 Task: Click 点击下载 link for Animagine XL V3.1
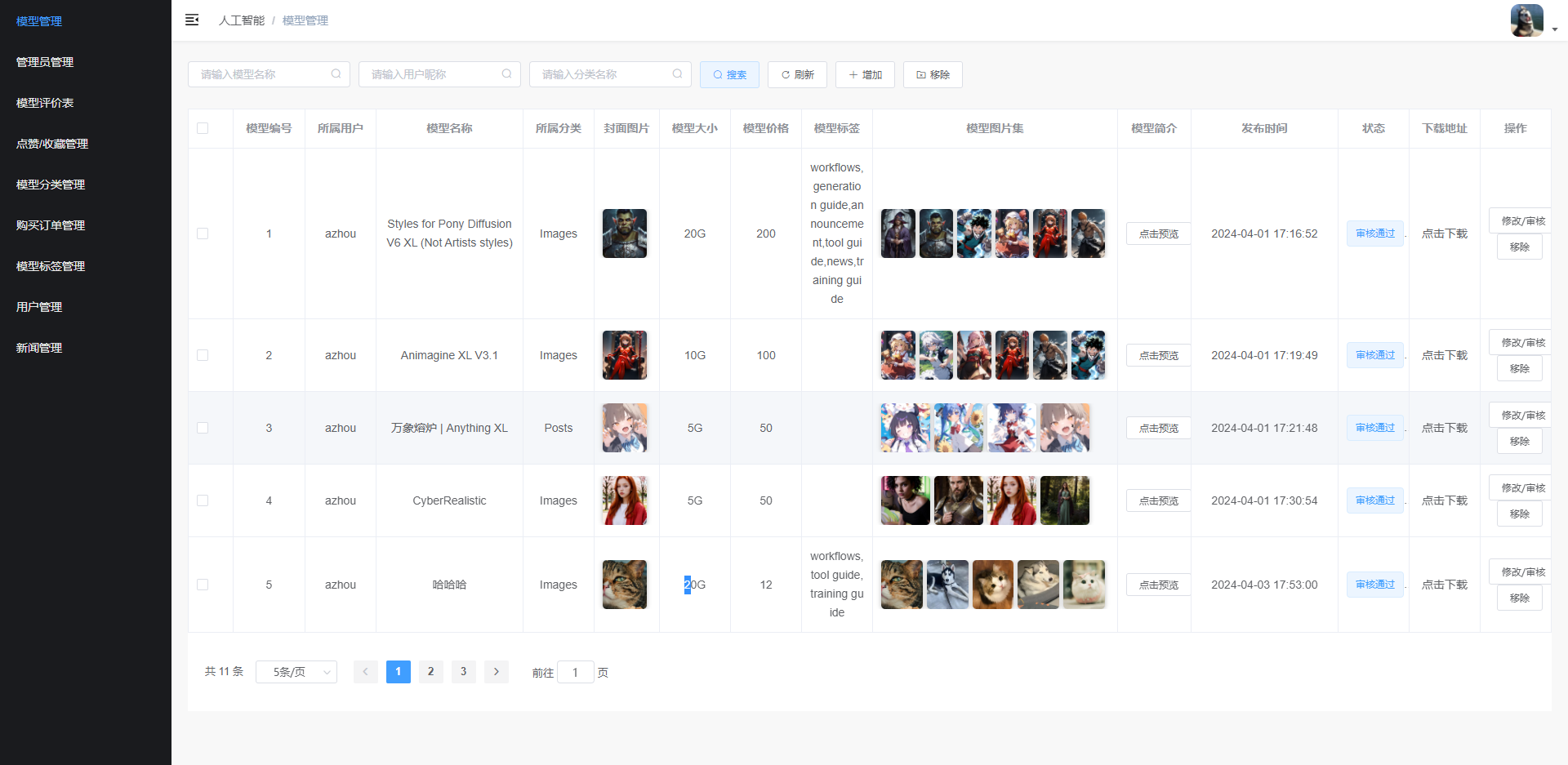click(1444, 355)
